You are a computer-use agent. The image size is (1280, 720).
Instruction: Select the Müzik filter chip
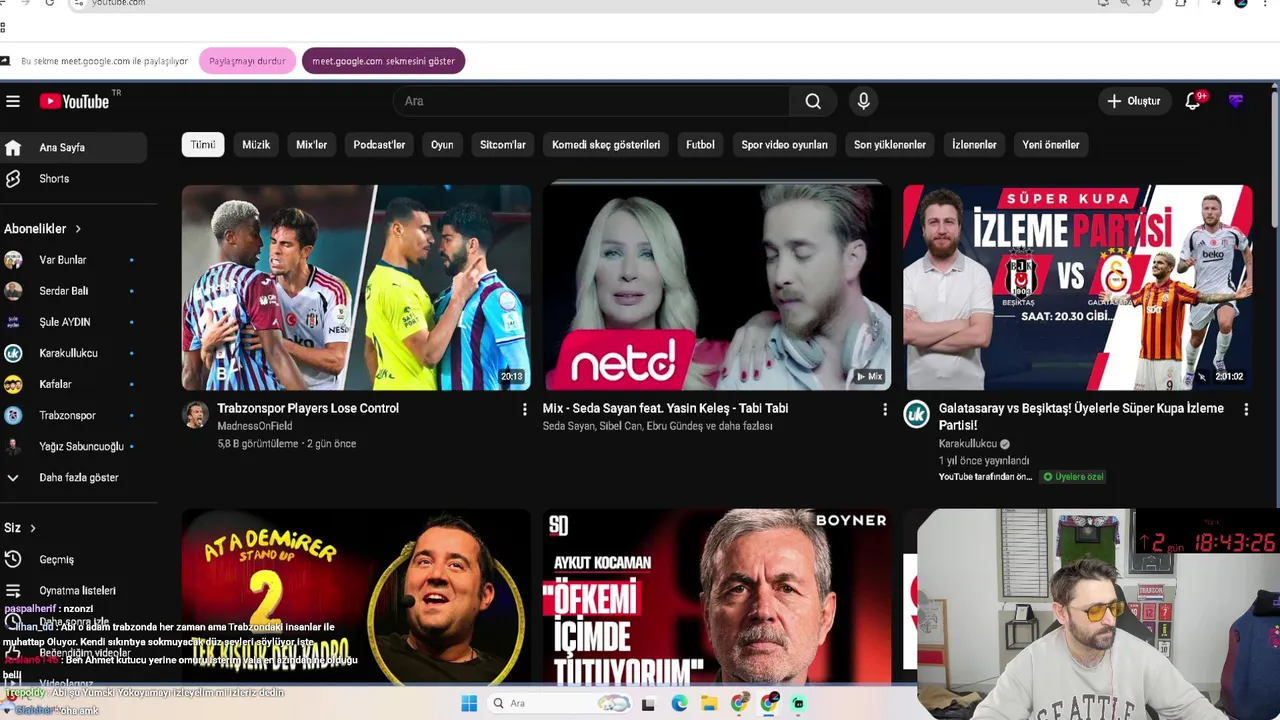[x=256, y=145]
